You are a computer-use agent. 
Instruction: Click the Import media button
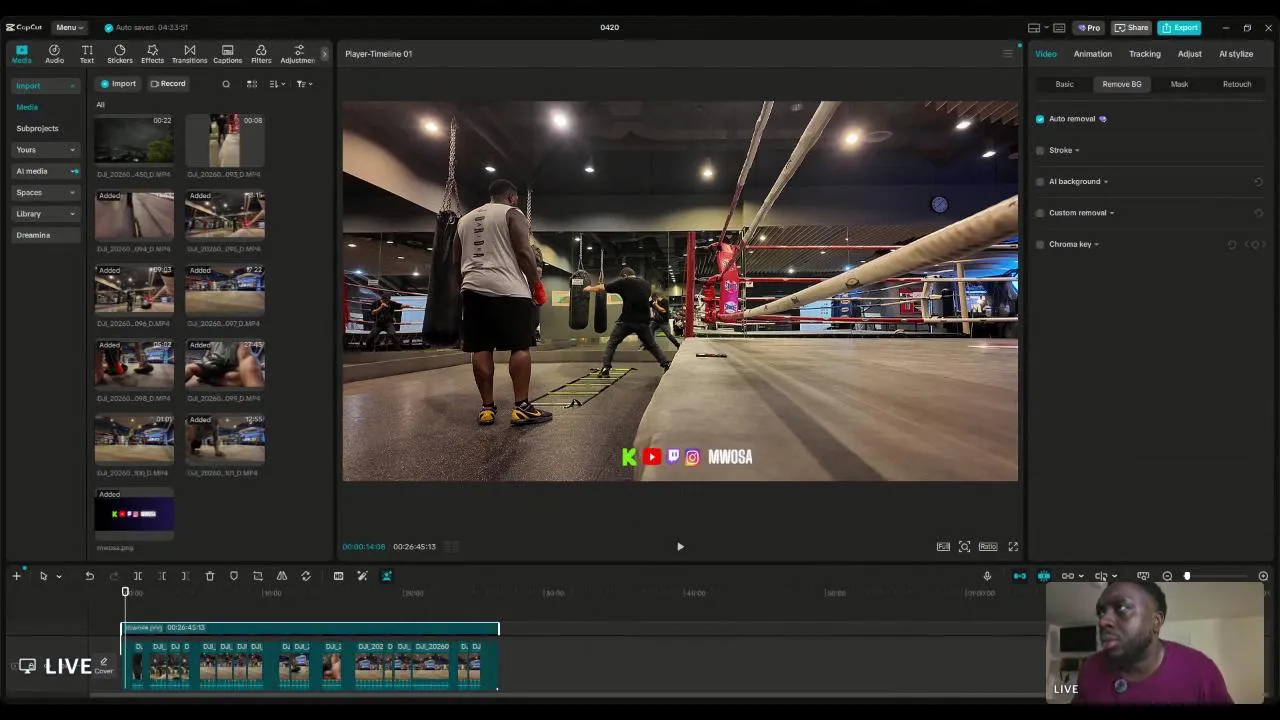(119, 84)
